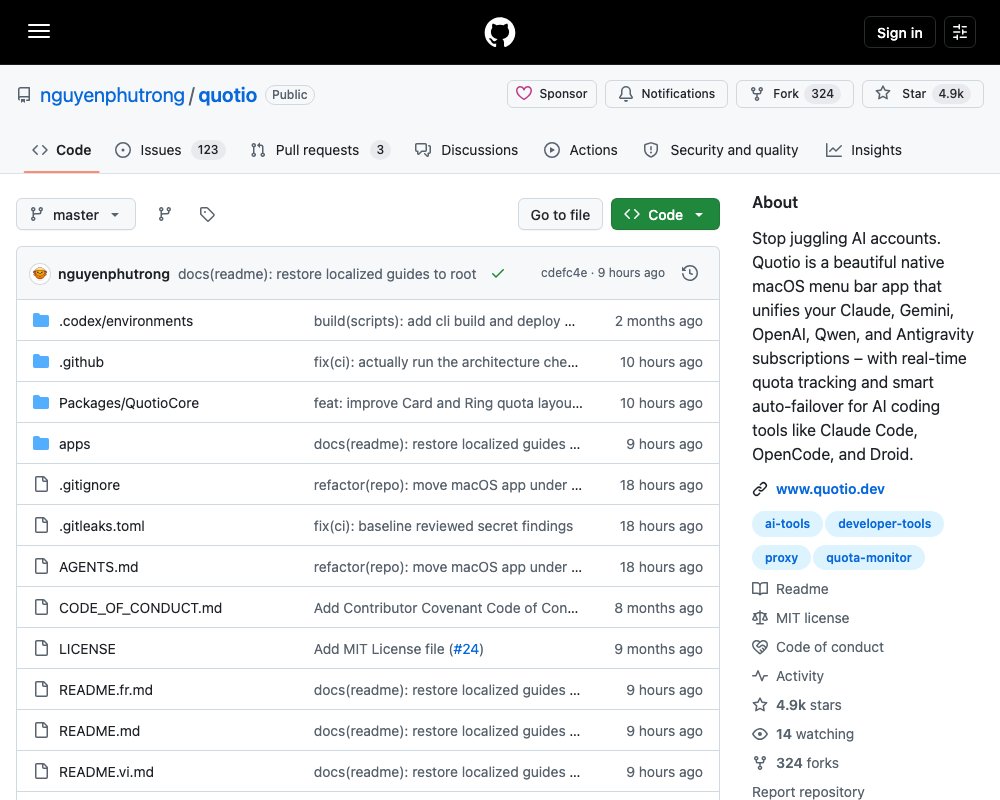
Task: Click the green check status icon
Action: tap(498, 273)
